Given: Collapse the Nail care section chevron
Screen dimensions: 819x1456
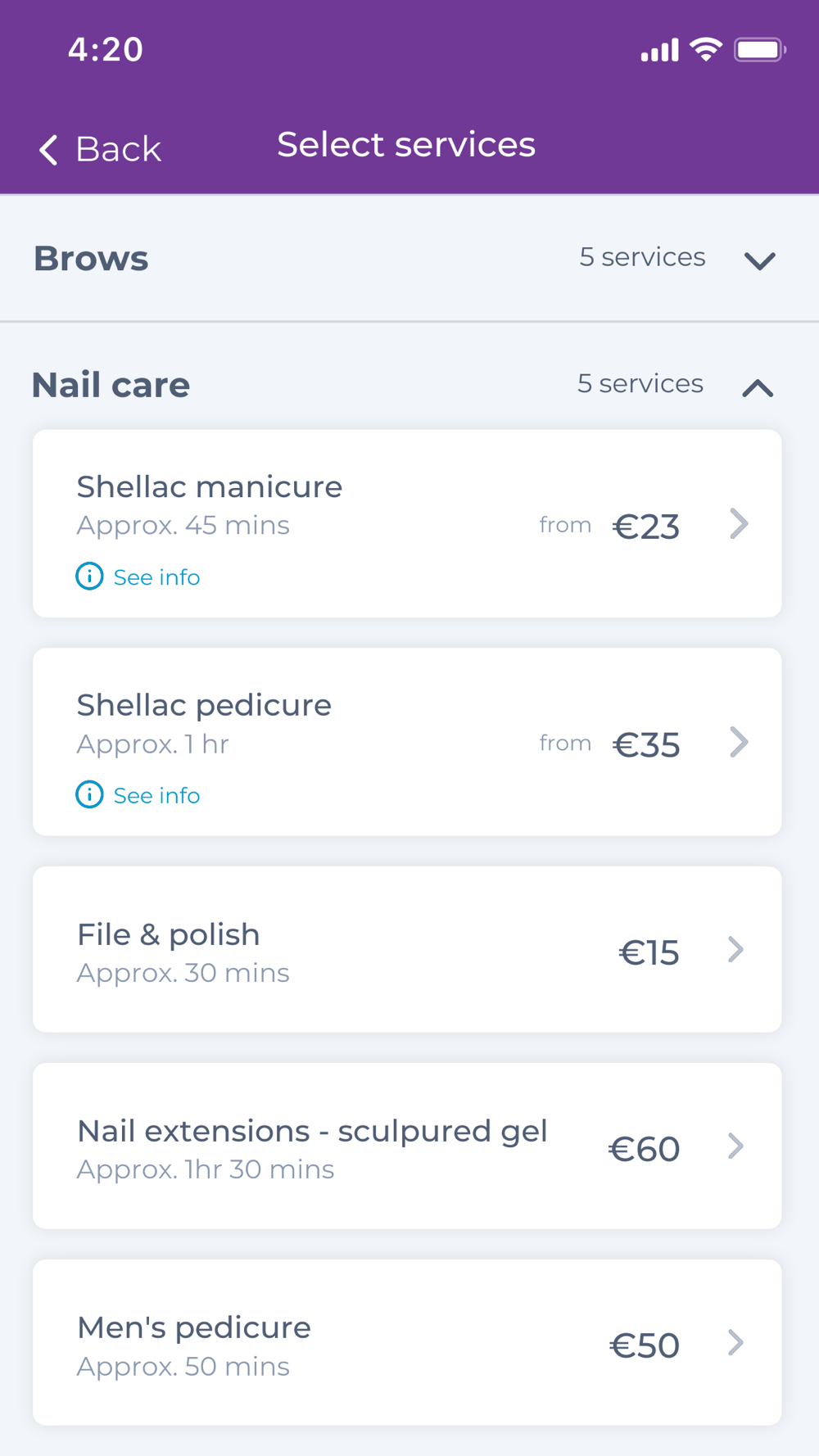Looking at the screenshot, I should (x=758, y=388).
